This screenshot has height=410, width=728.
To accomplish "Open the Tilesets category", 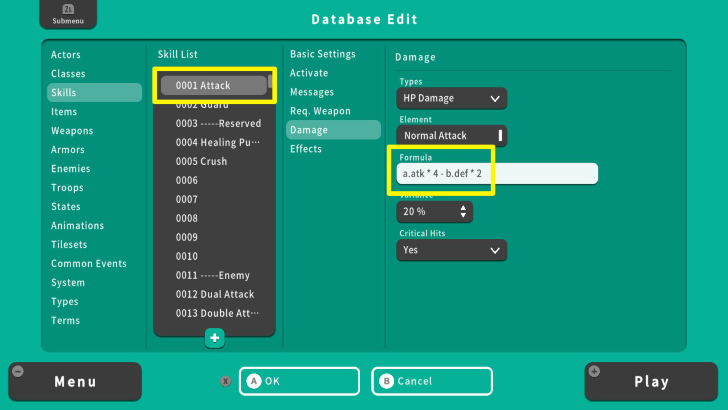I will [x=69, y=245].
